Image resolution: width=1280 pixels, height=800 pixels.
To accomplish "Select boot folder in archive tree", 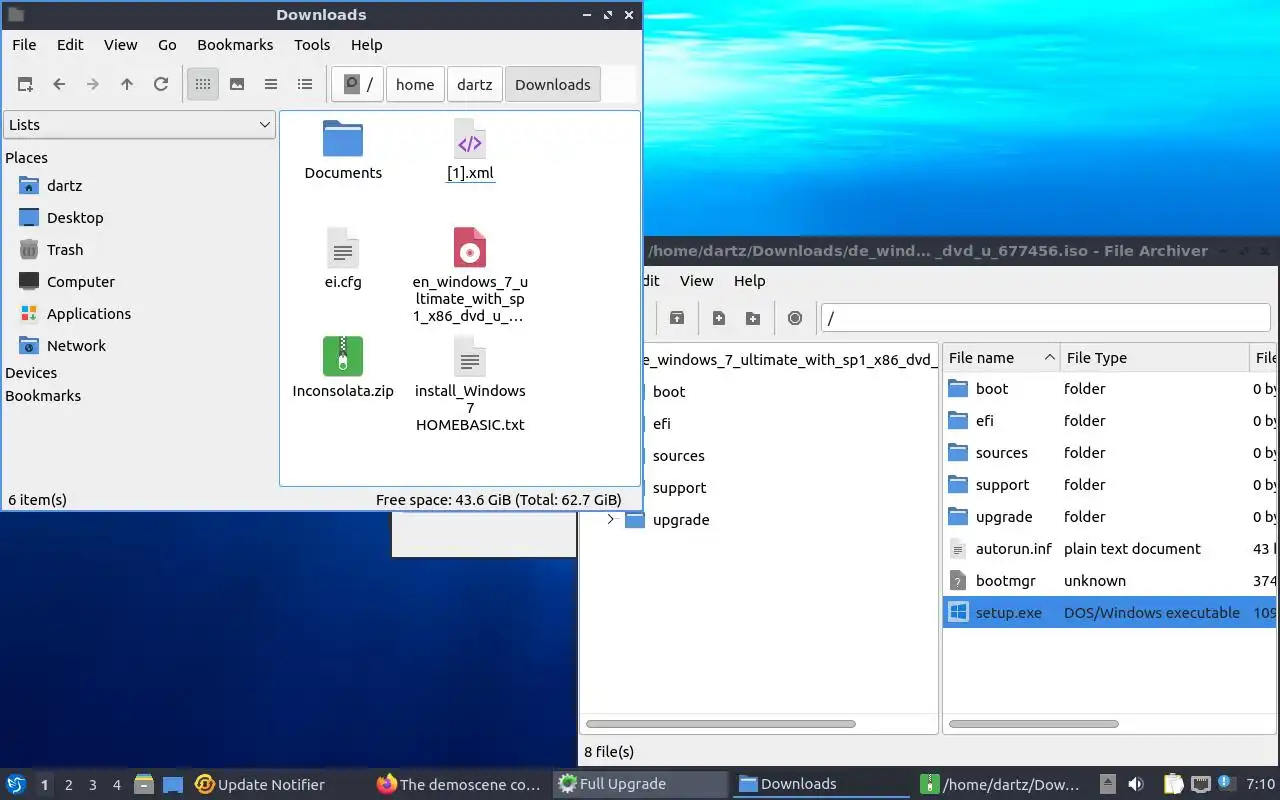I will point(669,392).
